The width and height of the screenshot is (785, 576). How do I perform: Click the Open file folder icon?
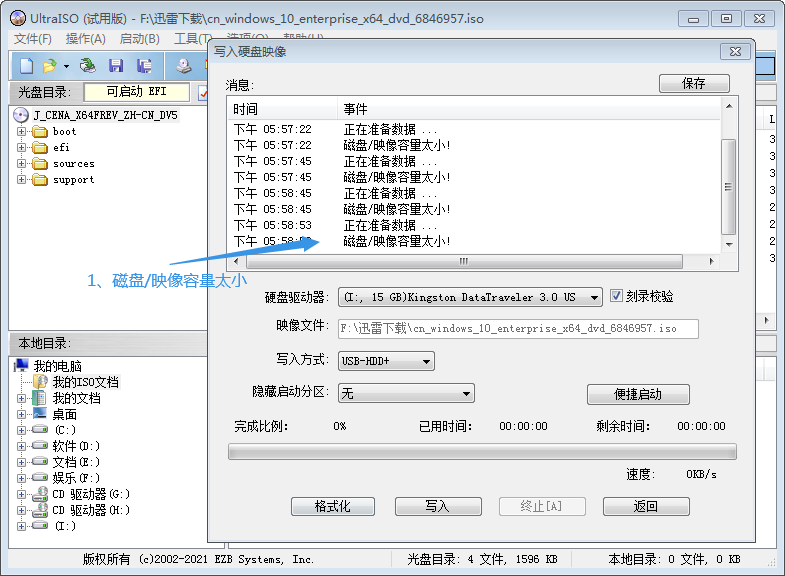(50, 66)
